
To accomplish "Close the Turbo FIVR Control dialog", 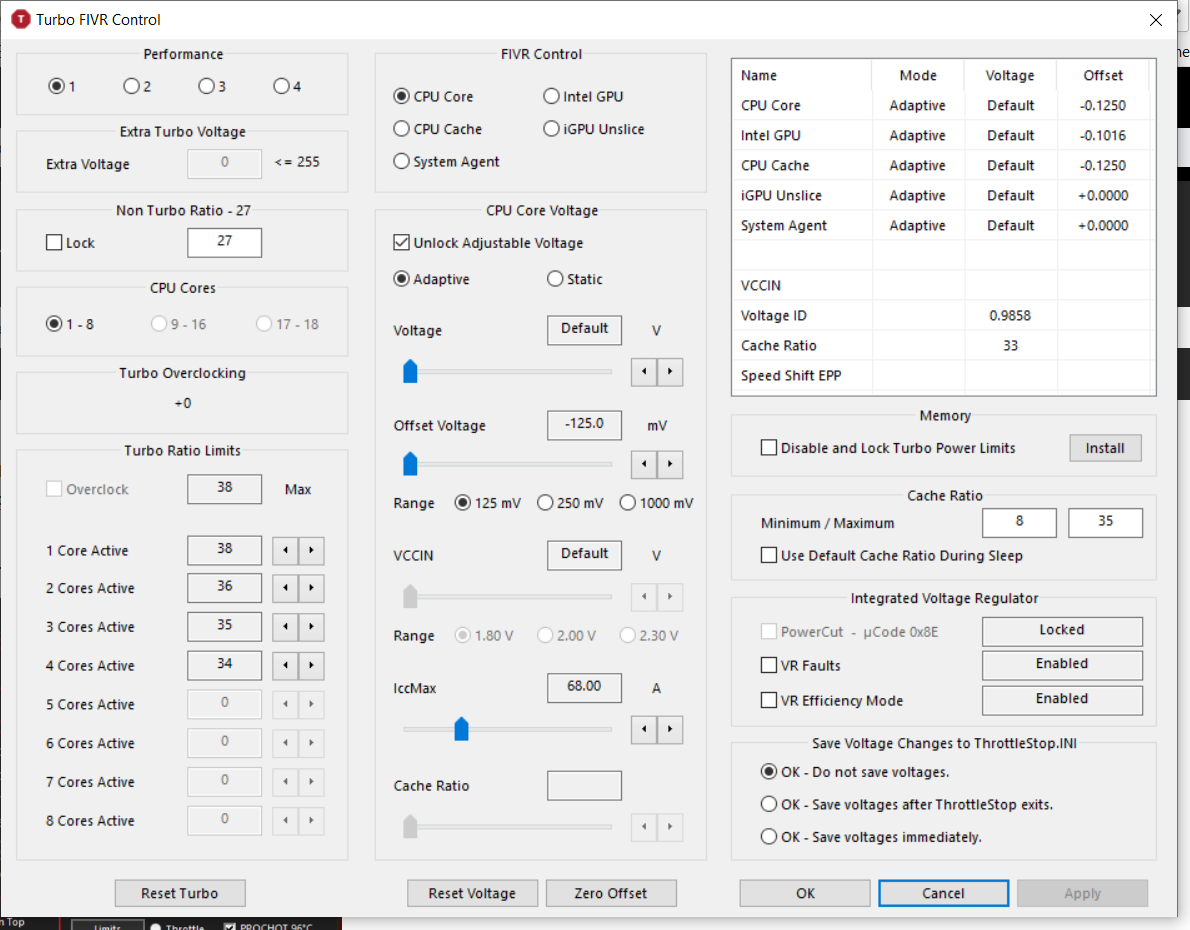I will 1155,20.
